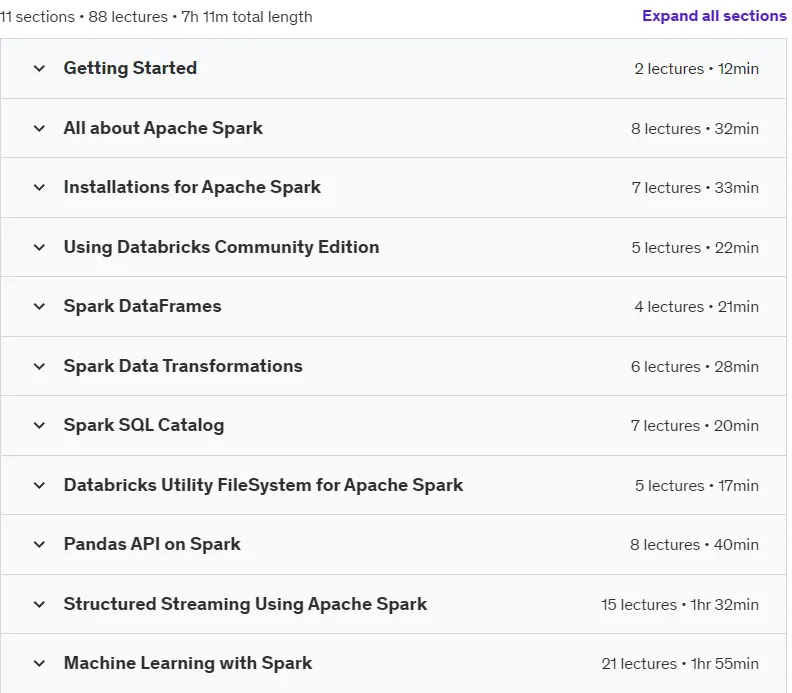Expand chevron beside Pandas API on Spark
This screenshot has width=792, height=693.
39,544
